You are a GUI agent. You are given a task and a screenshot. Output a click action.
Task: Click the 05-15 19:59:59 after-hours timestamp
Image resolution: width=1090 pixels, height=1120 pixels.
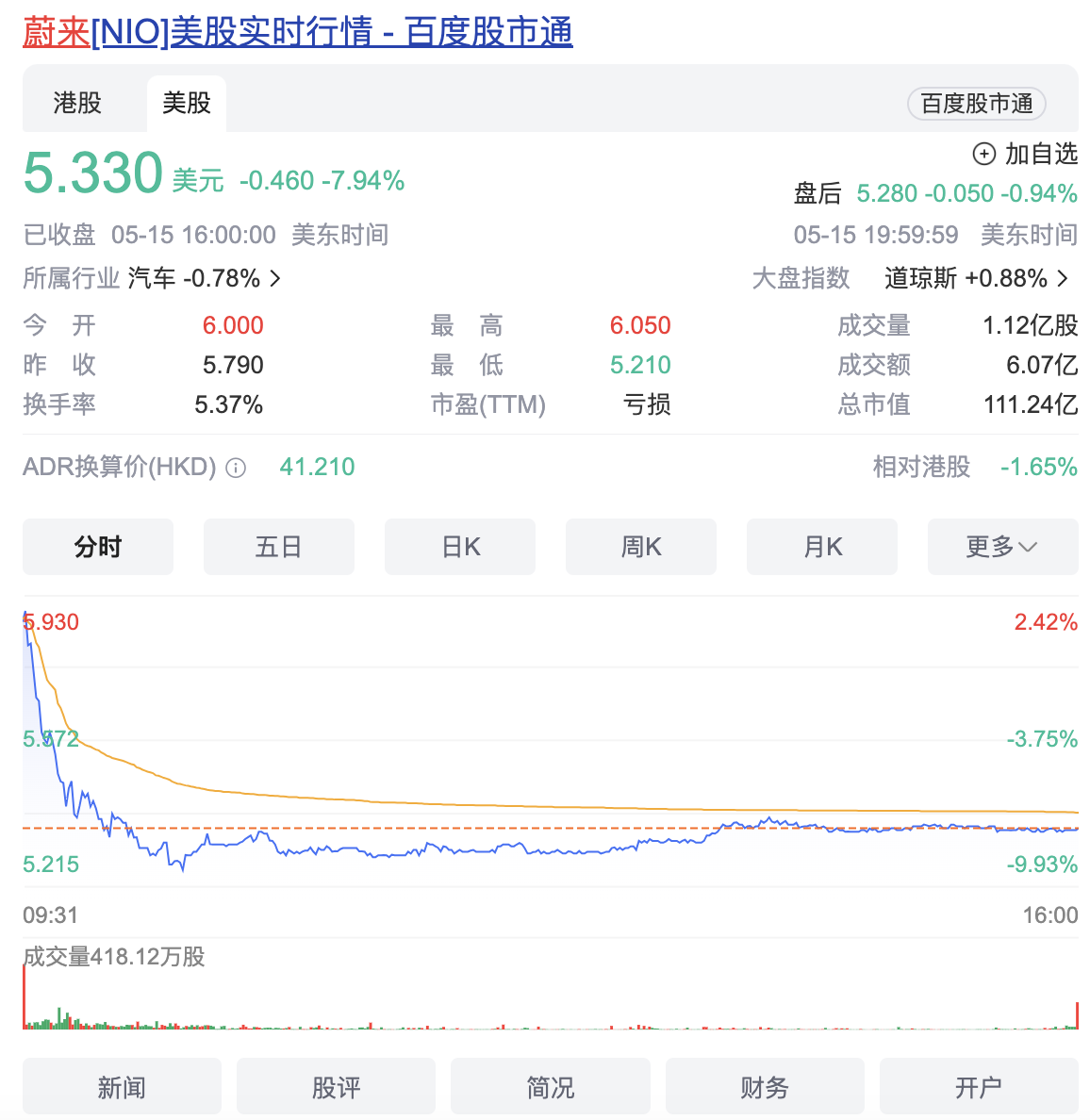click(x=876, y=235)
